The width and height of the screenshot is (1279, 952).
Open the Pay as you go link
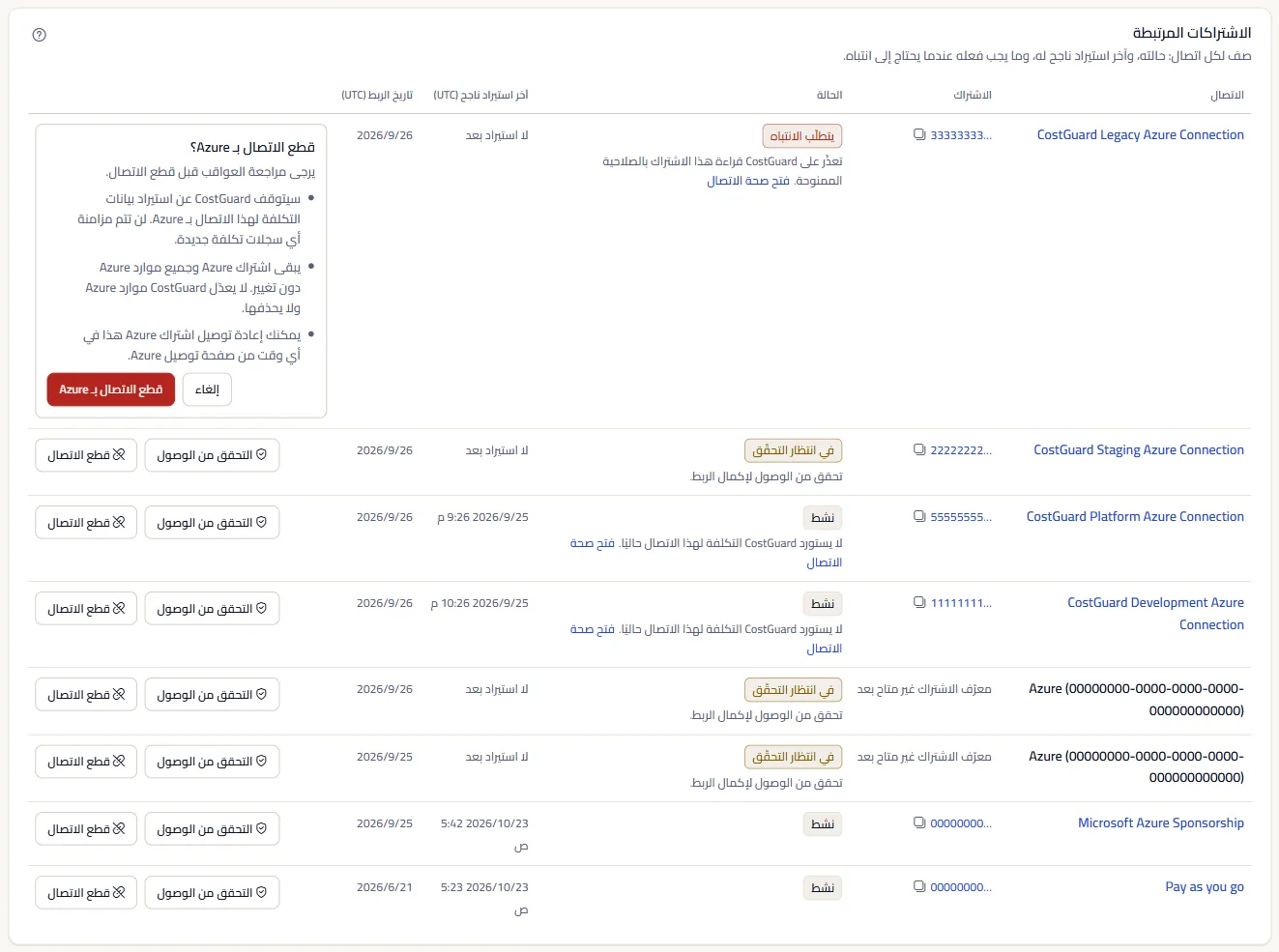point(1205,887)
